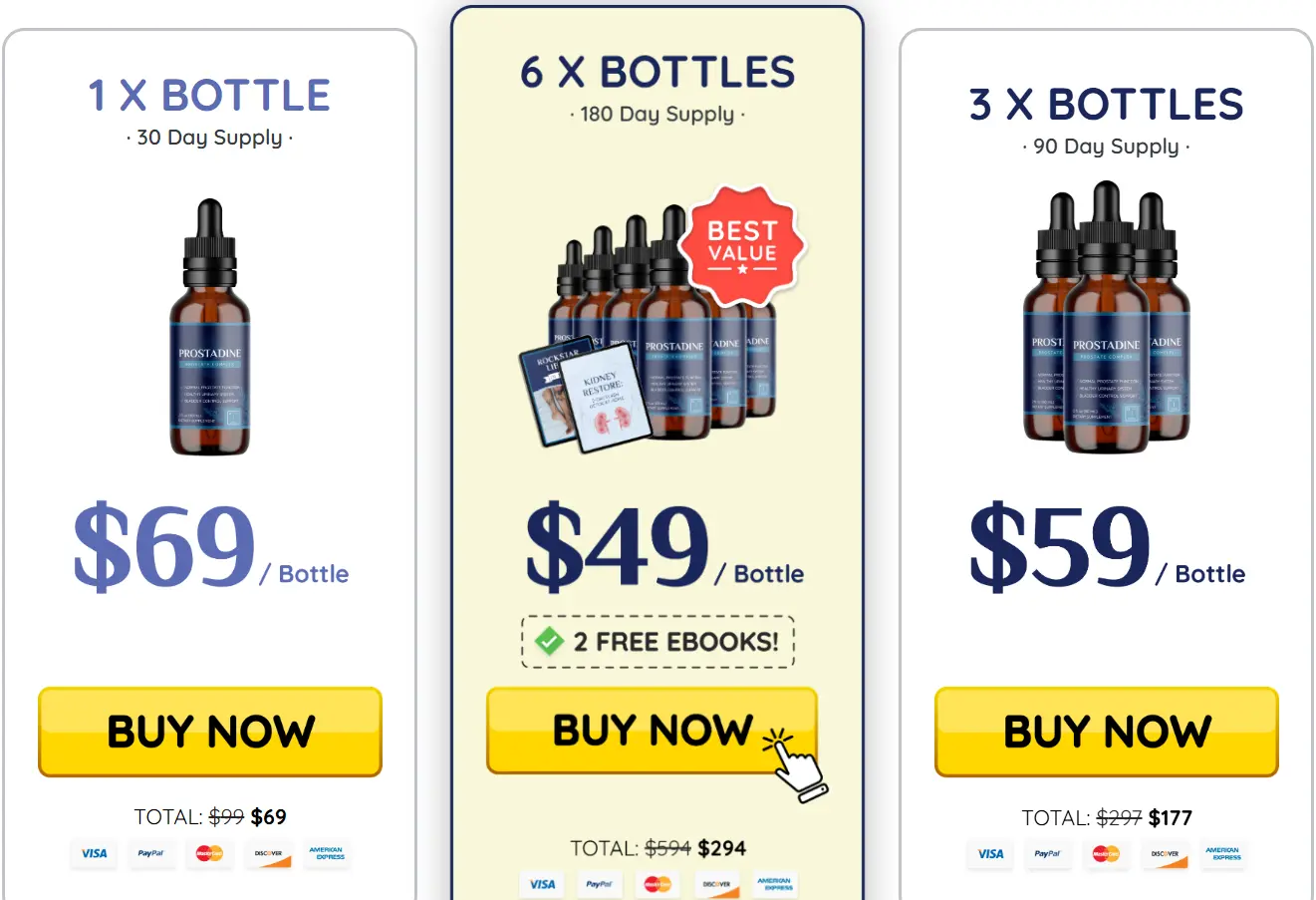This screenshot has width=1316, height=900.
Task: Select the three bottles product image
Action: point(1106,317)
